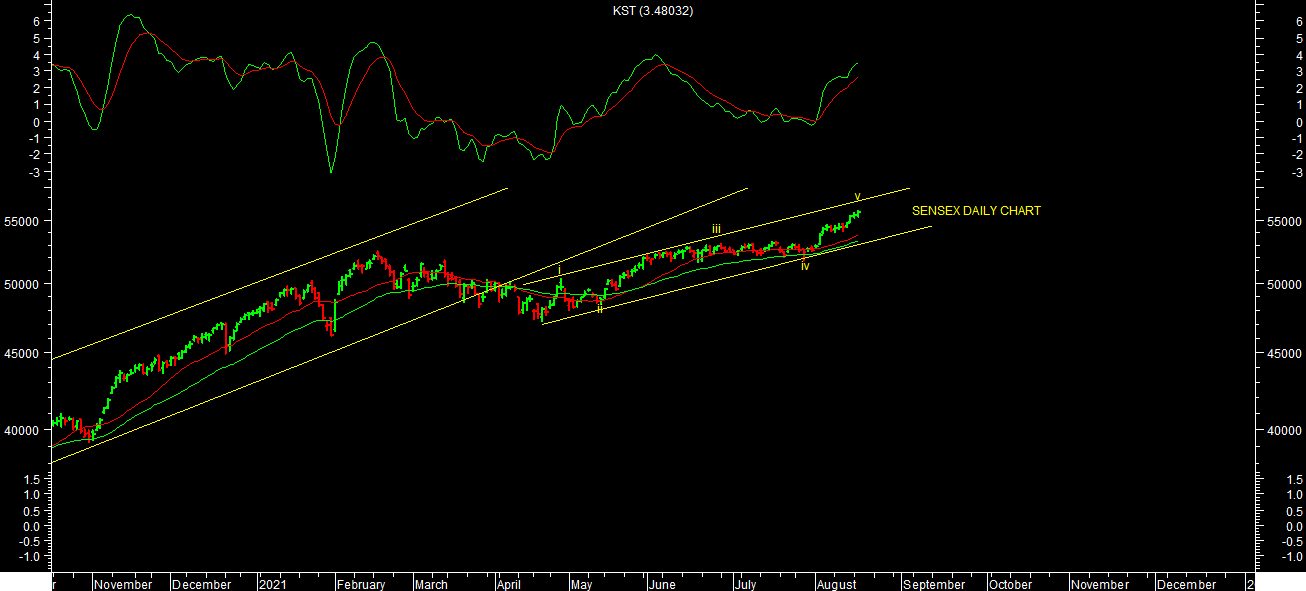Select the SENSEX DAILY CHART text label
The height and width of the screenshot is (591, 1306).
976,211
